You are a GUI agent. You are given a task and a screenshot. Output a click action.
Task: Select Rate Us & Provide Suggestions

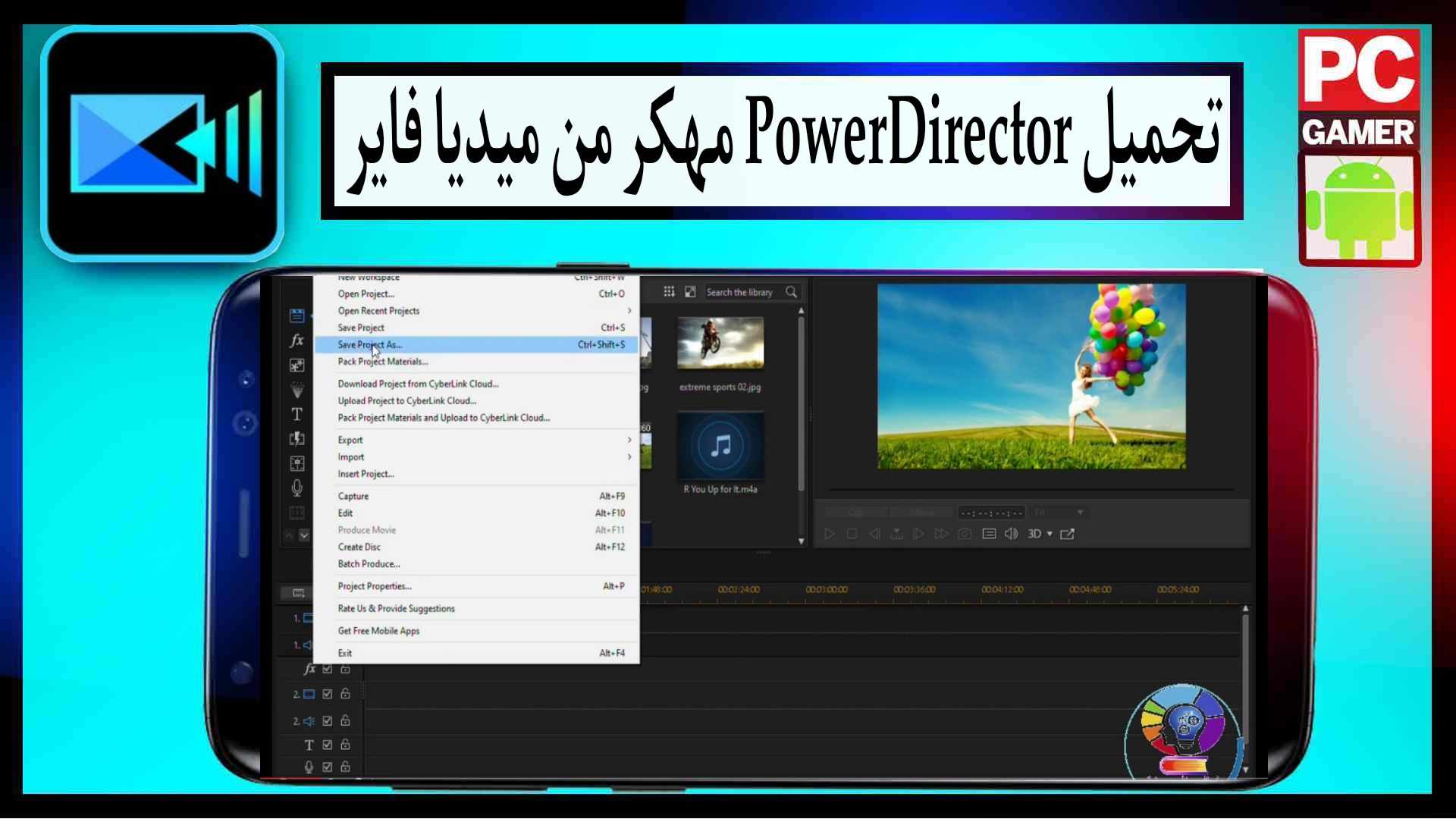pyautogui.click(x=476, y=608)
